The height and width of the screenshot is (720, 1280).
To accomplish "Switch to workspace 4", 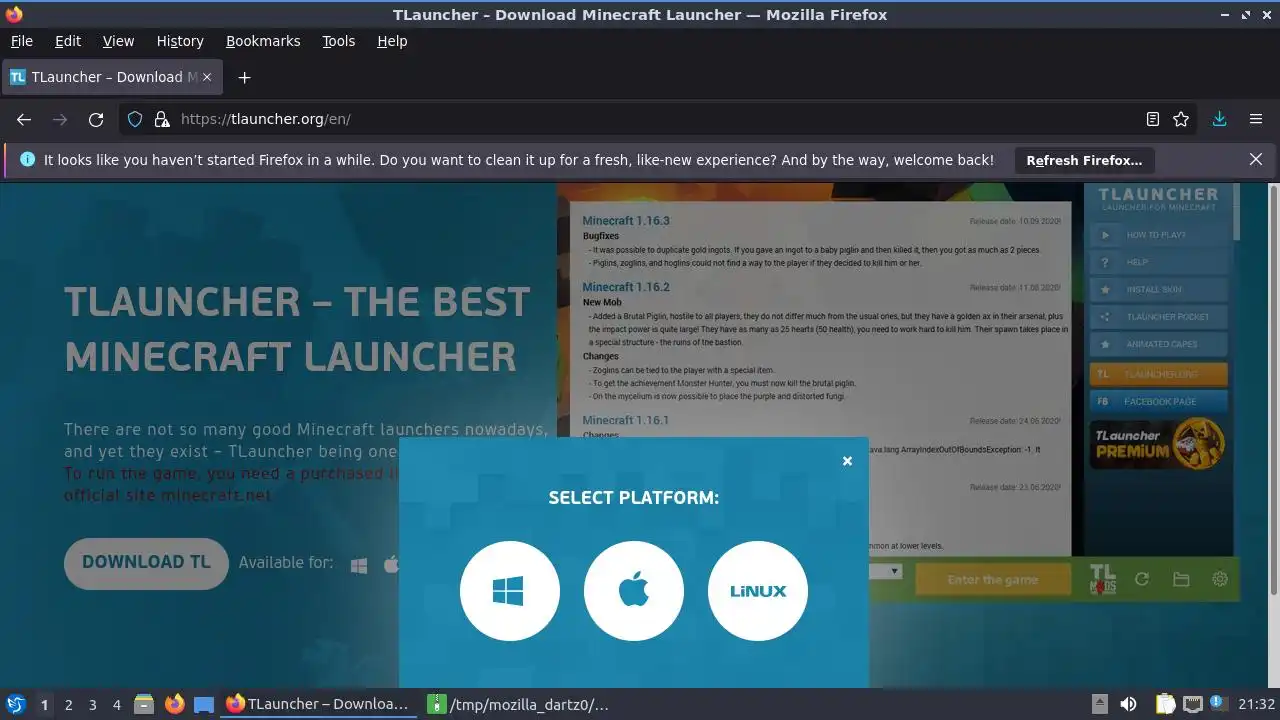I will coord(116,704).
